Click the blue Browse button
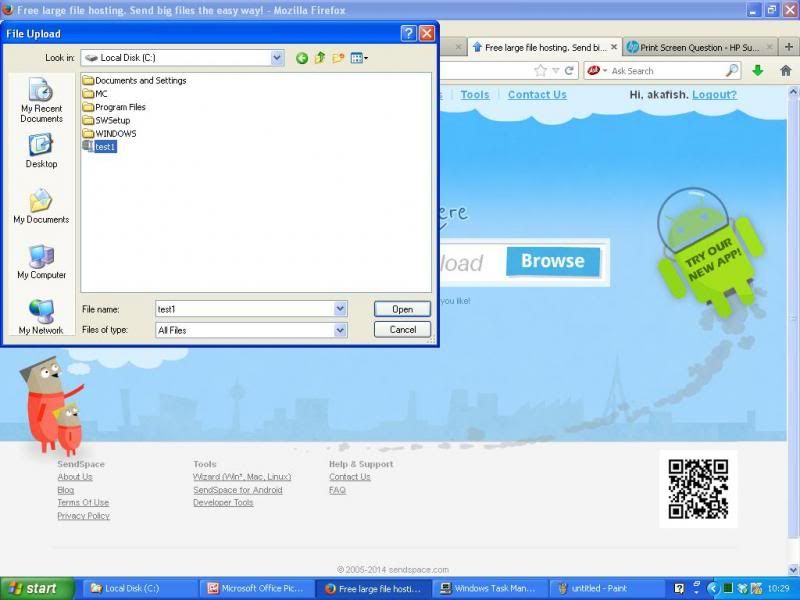This screenshot has width=800, height=600. click(x=553, y=261)
